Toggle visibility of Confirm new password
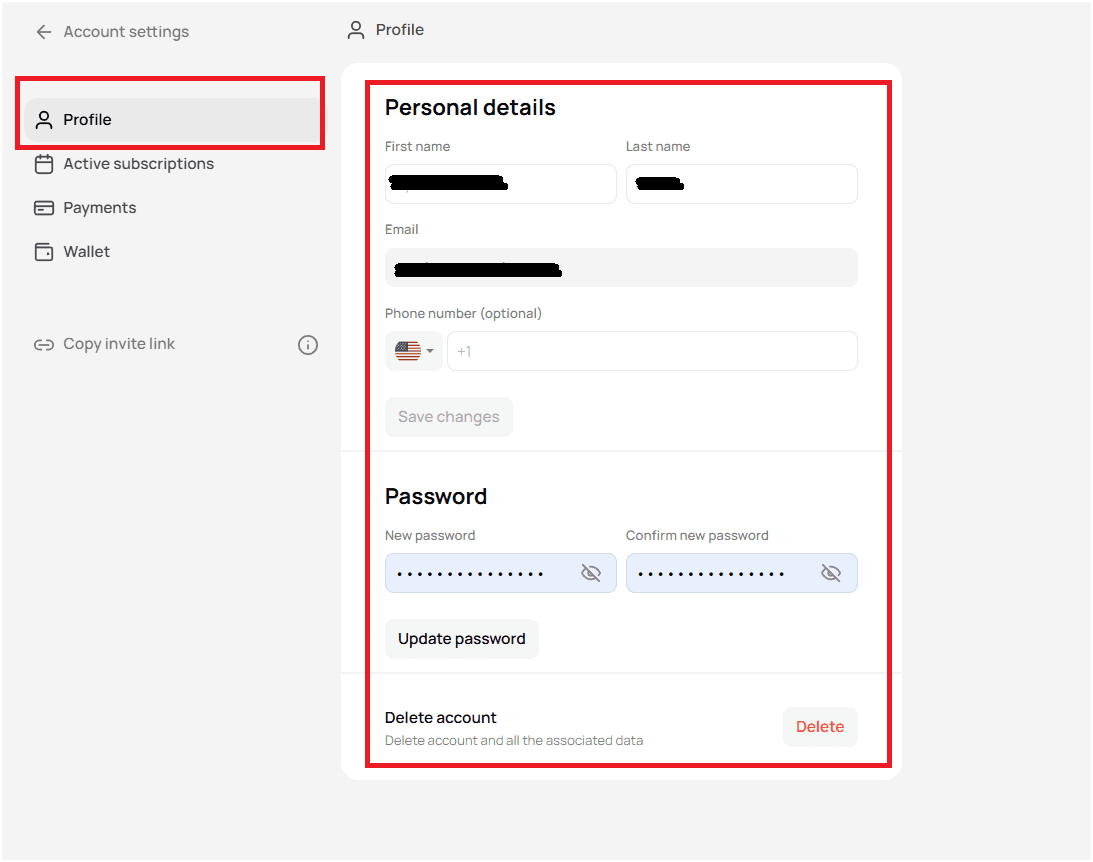Viewport: 1093px width, 862px height. pyautogui.click(x=831, y=574)
